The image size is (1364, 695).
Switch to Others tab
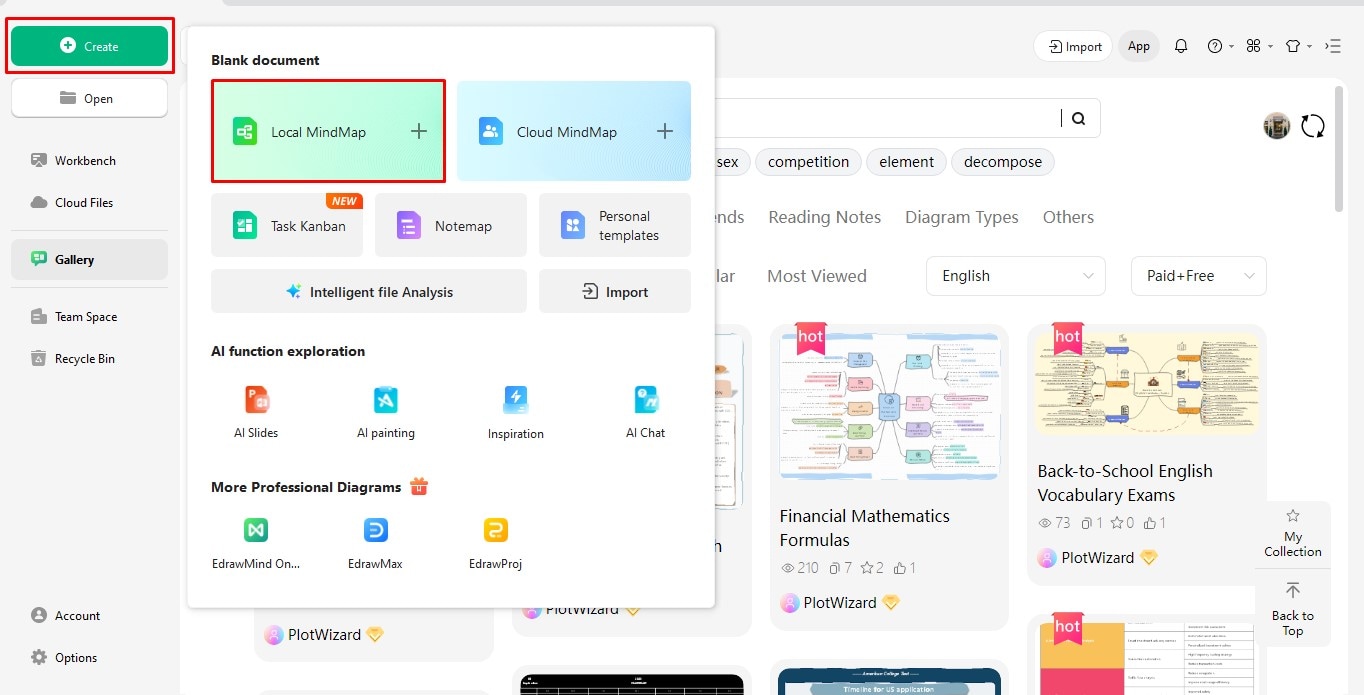coord(1068,217)
